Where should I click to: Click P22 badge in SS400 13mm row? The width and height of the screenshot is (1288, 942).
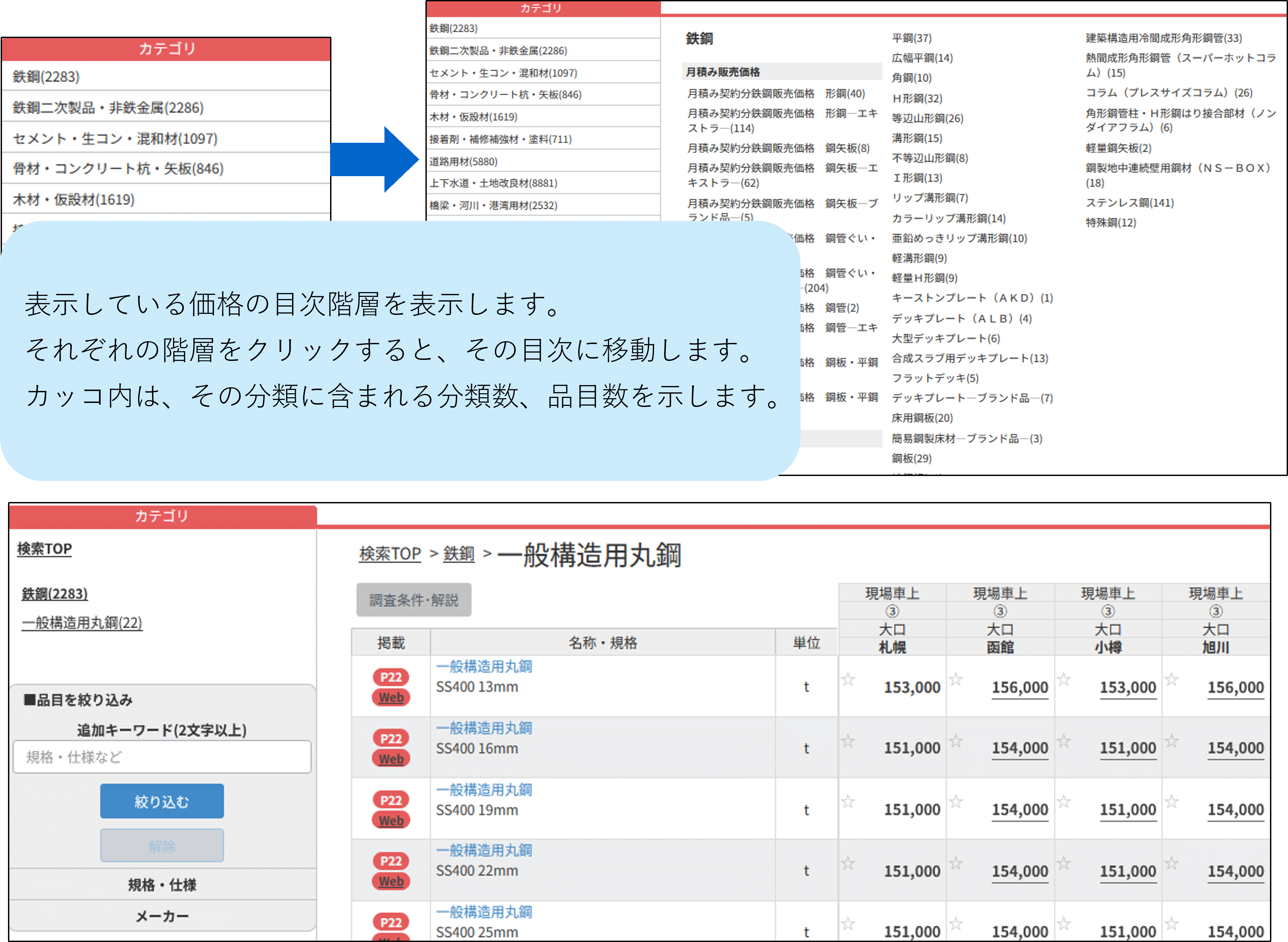click(391, 677)
